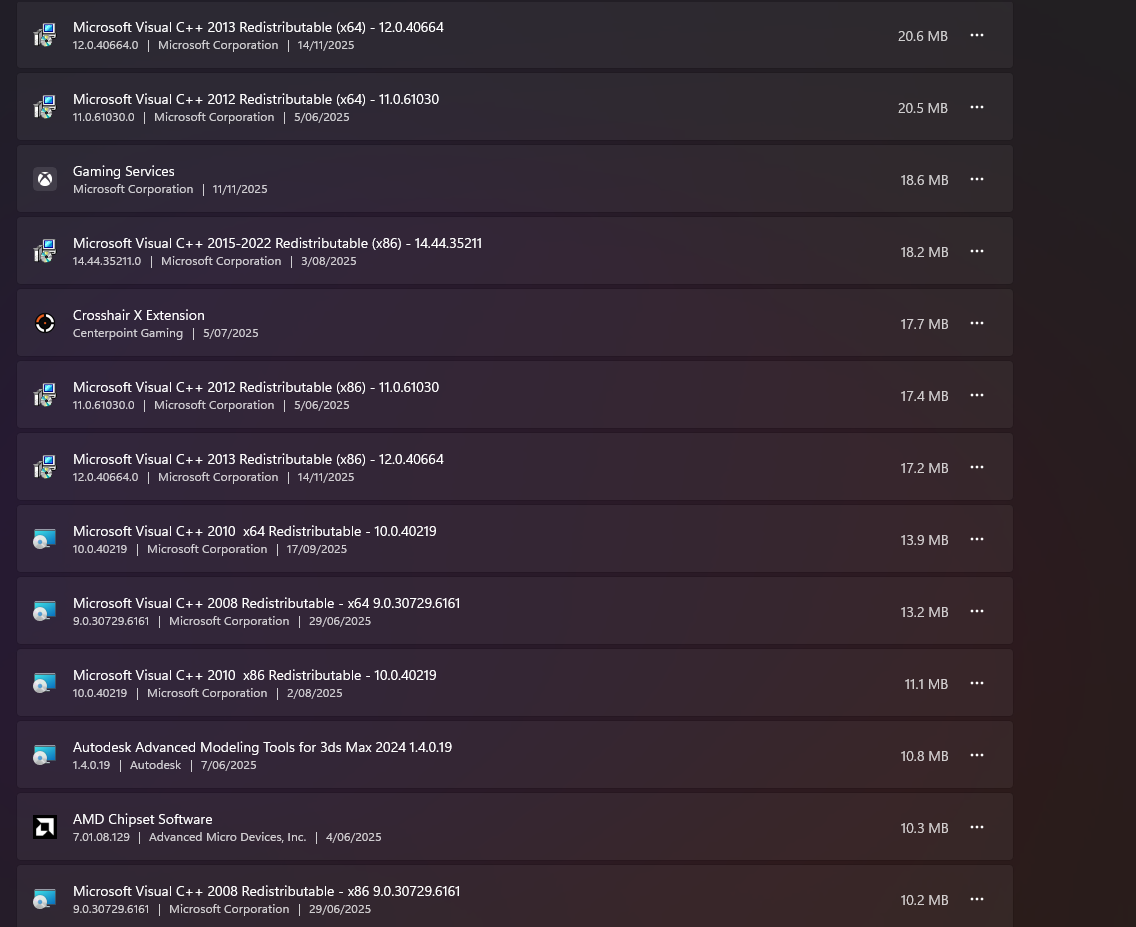Click the Gaming Services Xbox icon
The height and width of the screenshot is (927, 1136).
tap(45, 180)
